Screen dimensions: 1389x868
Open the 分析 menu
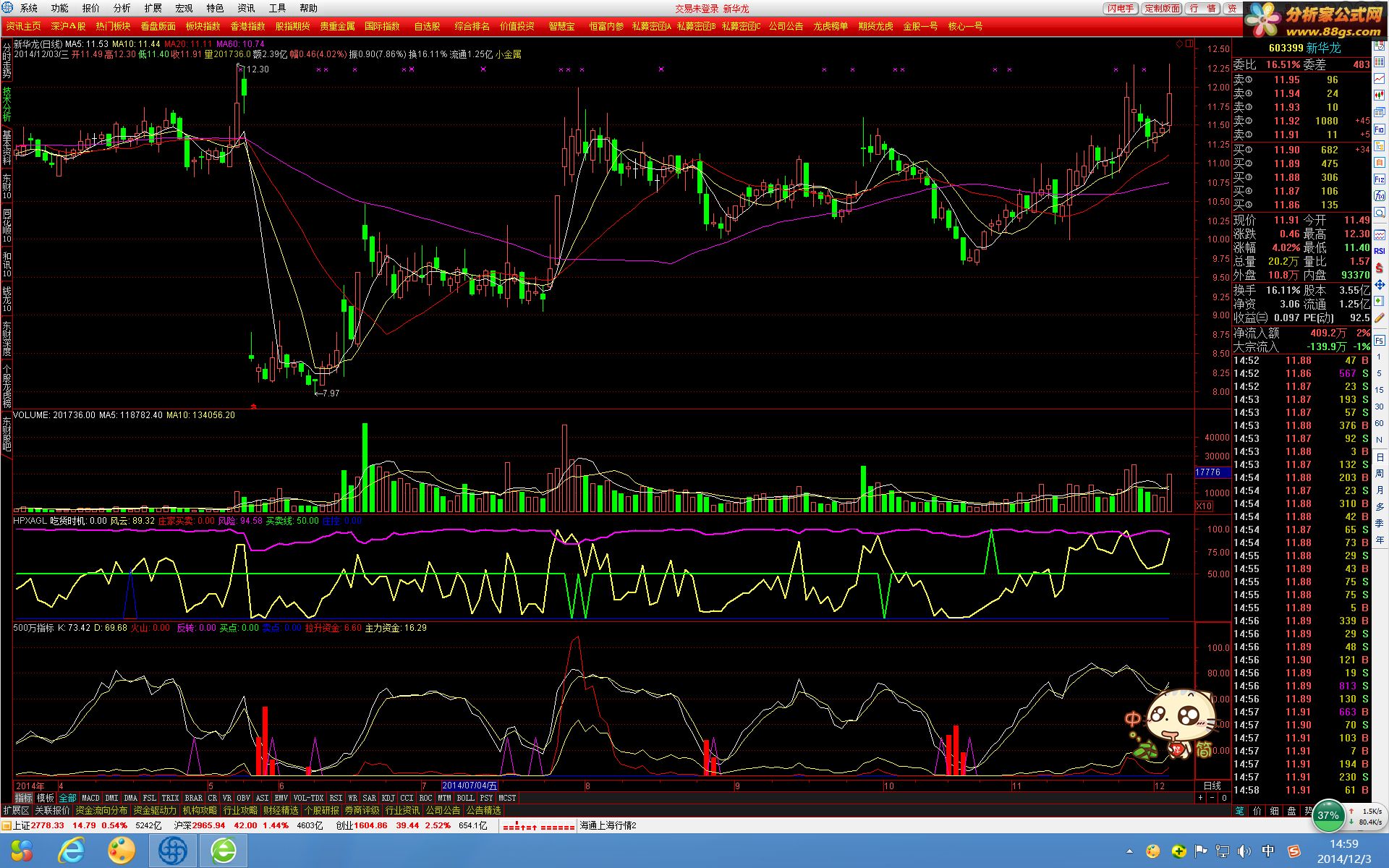[x=122, y=9]
